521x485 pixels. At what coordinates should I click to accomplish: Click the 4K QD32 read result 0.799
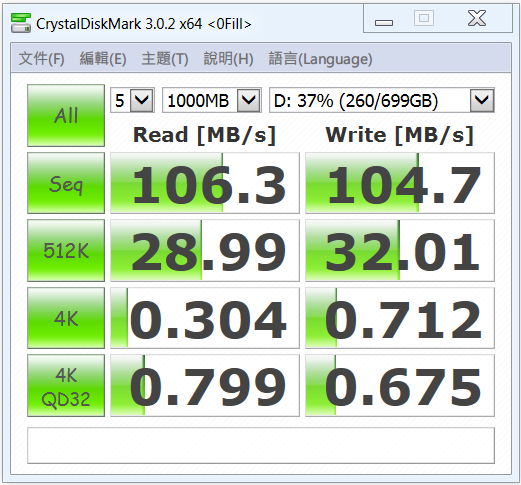coord(205,386)
